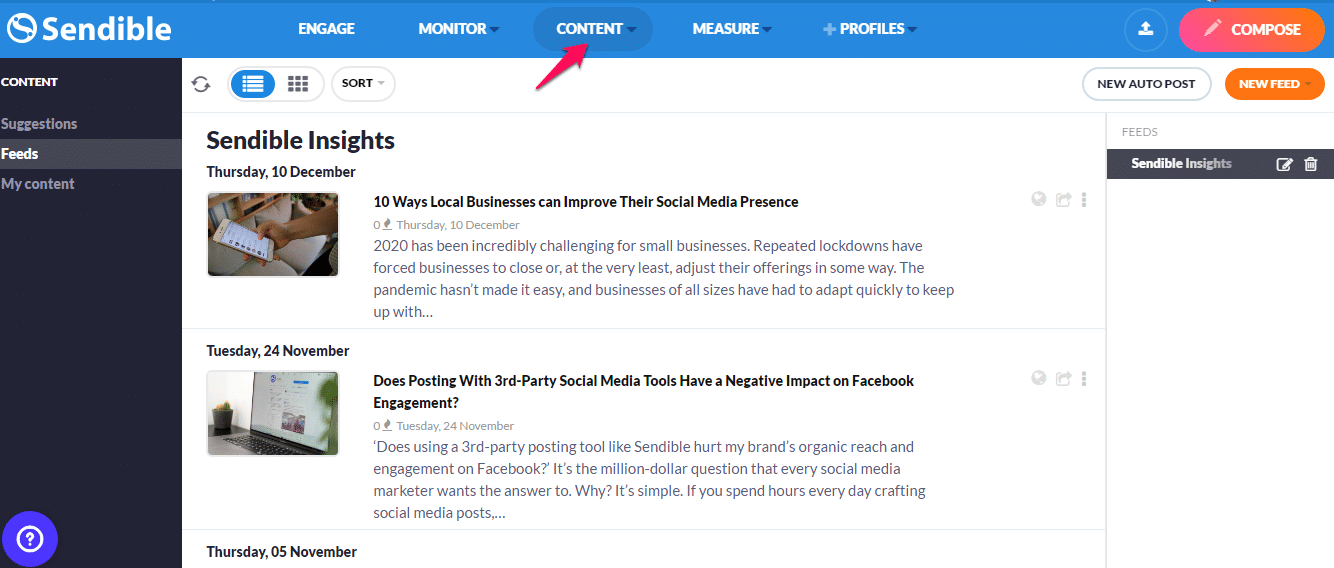Open the Sort dropdown
Screen dimensions: 1334x568
click(363, 84)
